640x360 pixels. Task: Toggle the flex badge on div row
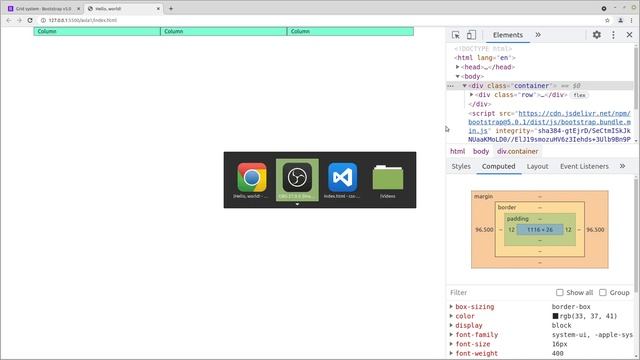coord(579,95)
